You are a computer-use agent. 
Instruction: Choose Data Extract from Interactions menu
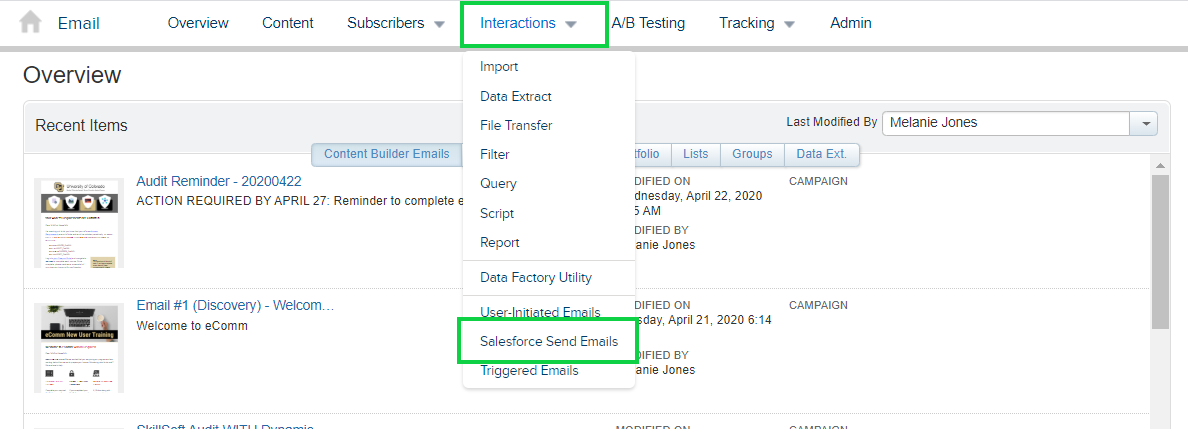[x=515, y=96]
